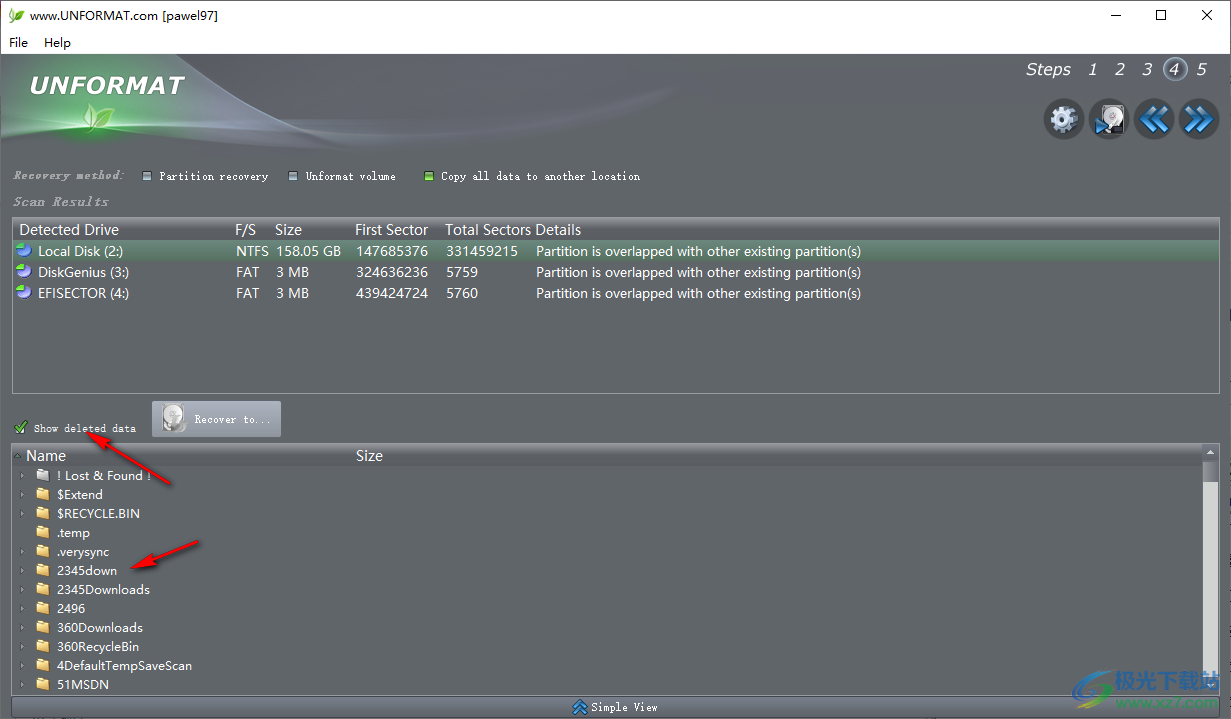This screenshot has height=719, width=1231.
Task: Expand the 360Downloads folder node
Action: [22, 627]
